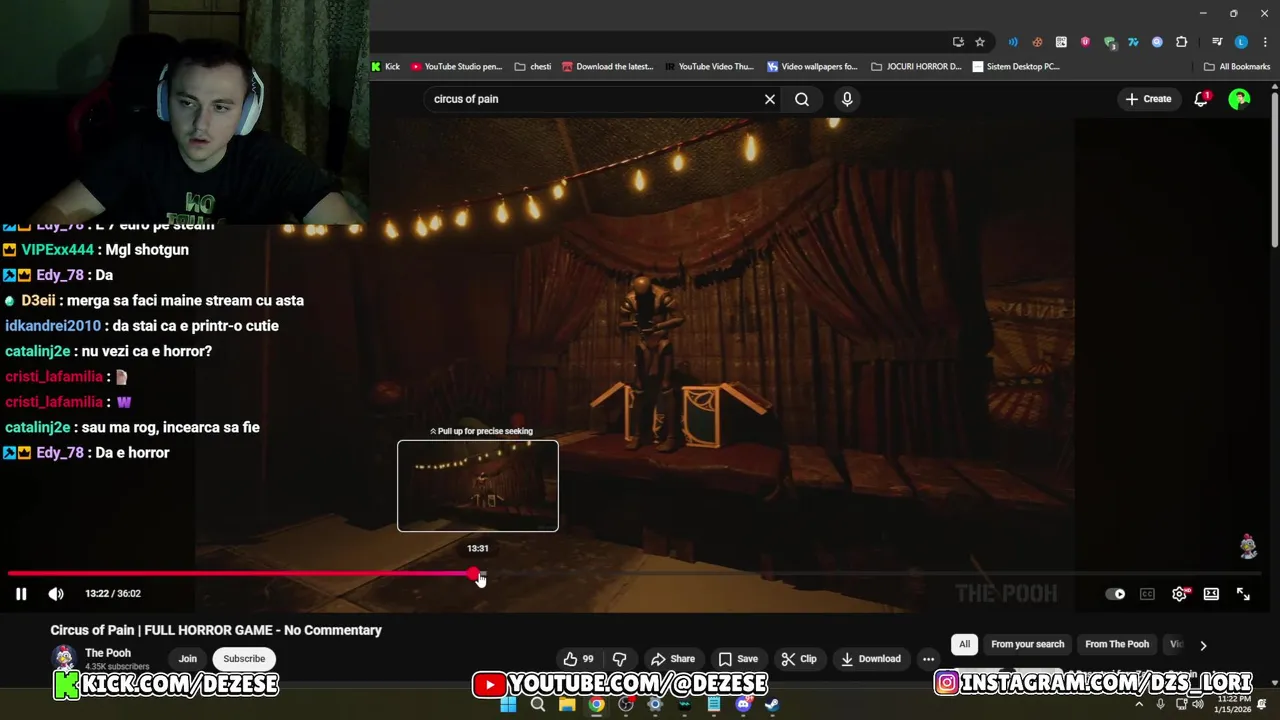Mute the video with the volume icon
The width and height of the screenshot is (1280, 720).
56,594
